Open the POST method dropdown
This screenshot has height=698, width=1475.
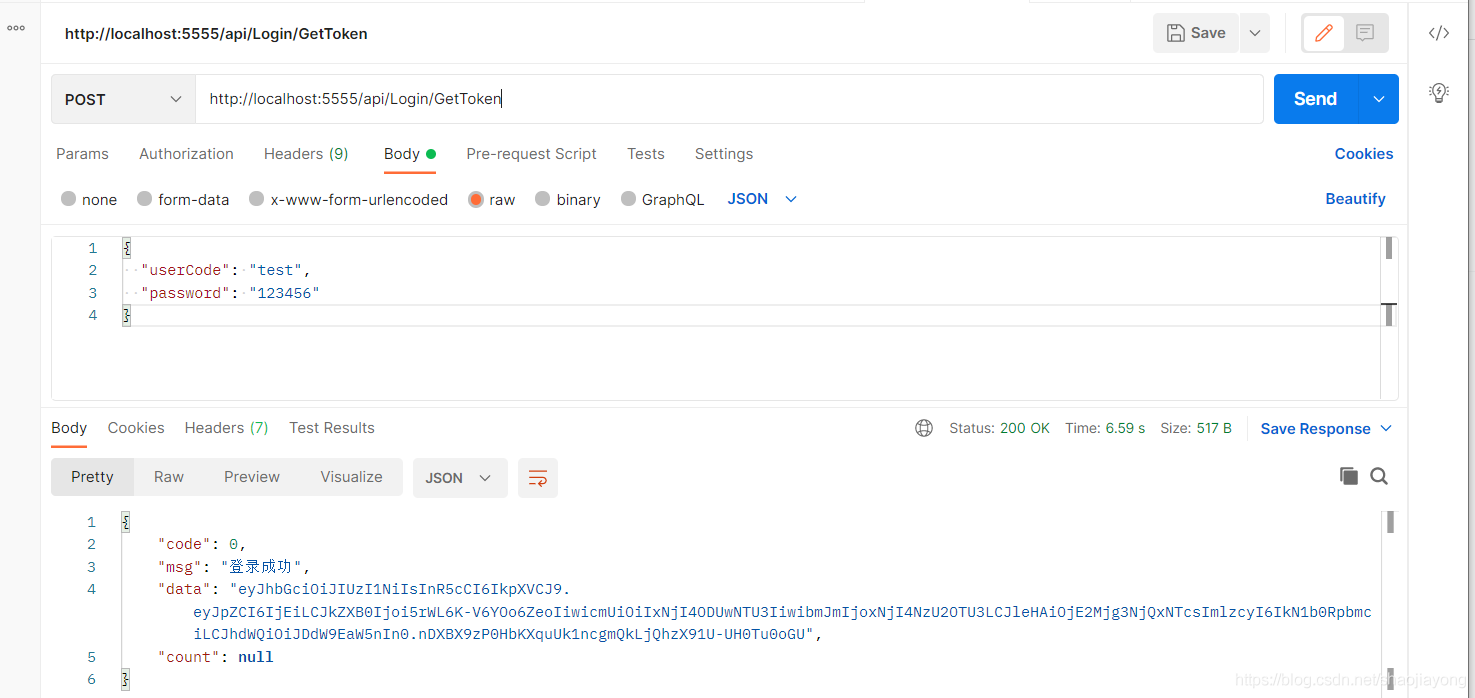pyautogui.click(x=122, y=98)
